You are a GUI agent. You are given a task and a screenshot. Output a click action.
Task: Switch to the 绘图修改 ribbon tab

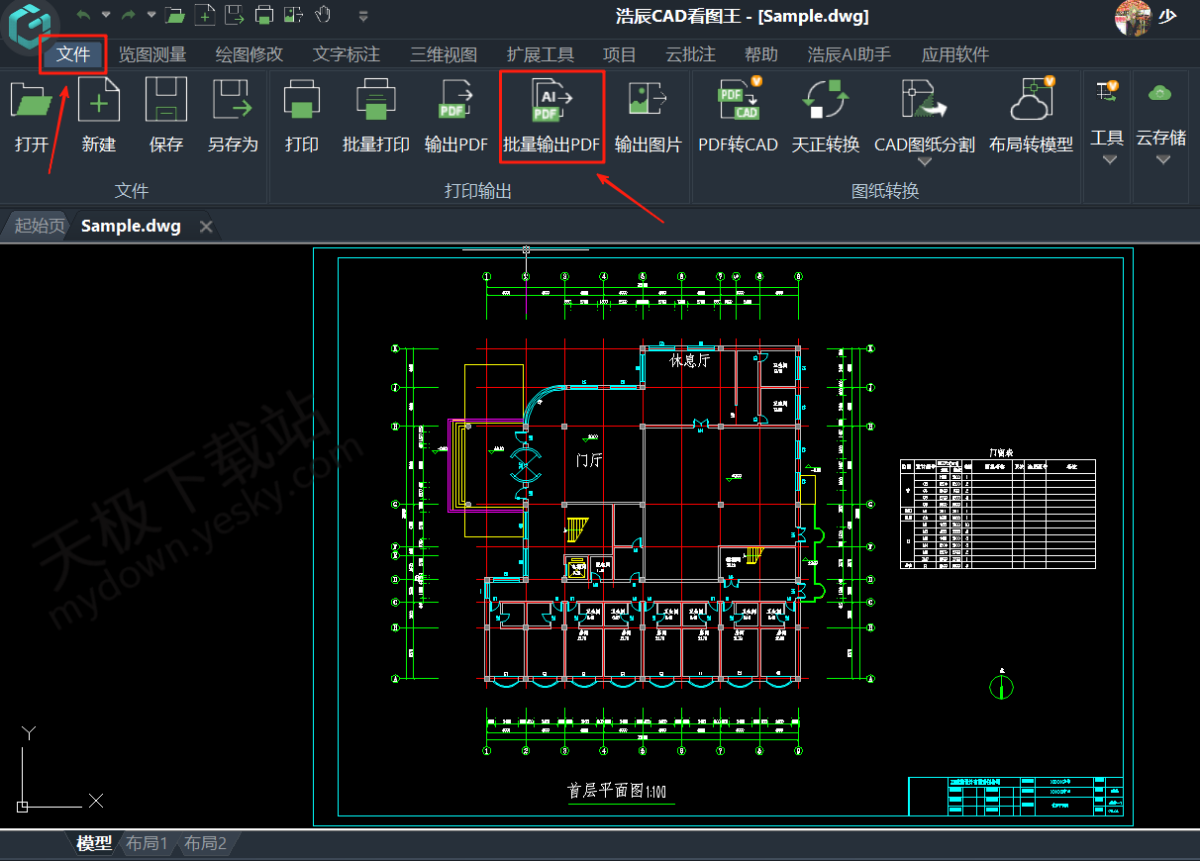pos(249,54)
